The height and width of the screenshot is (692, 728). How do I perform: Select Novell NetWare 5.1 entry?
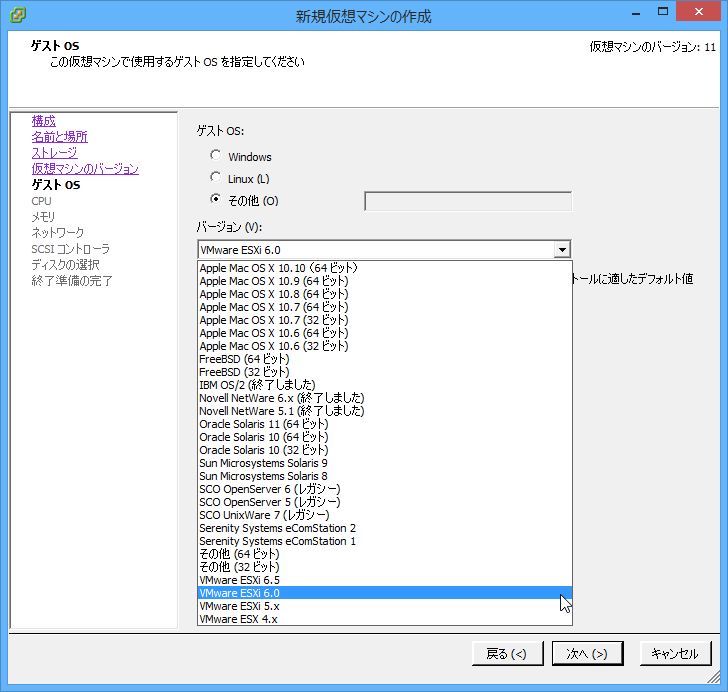coord(384,411)
